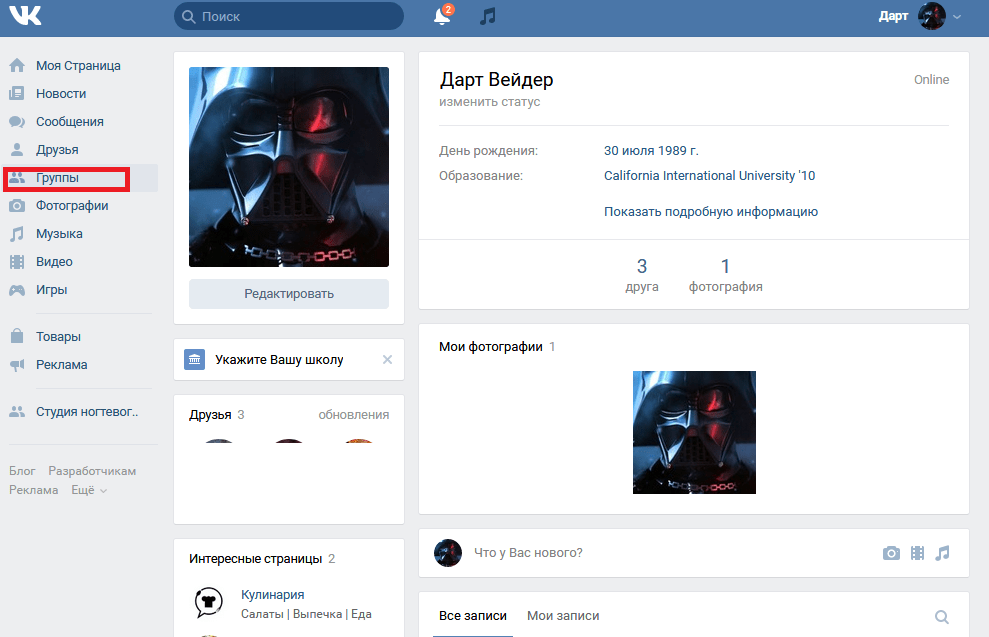
Task: Open Сообщения in the left menu
Action: pos(70,122)
